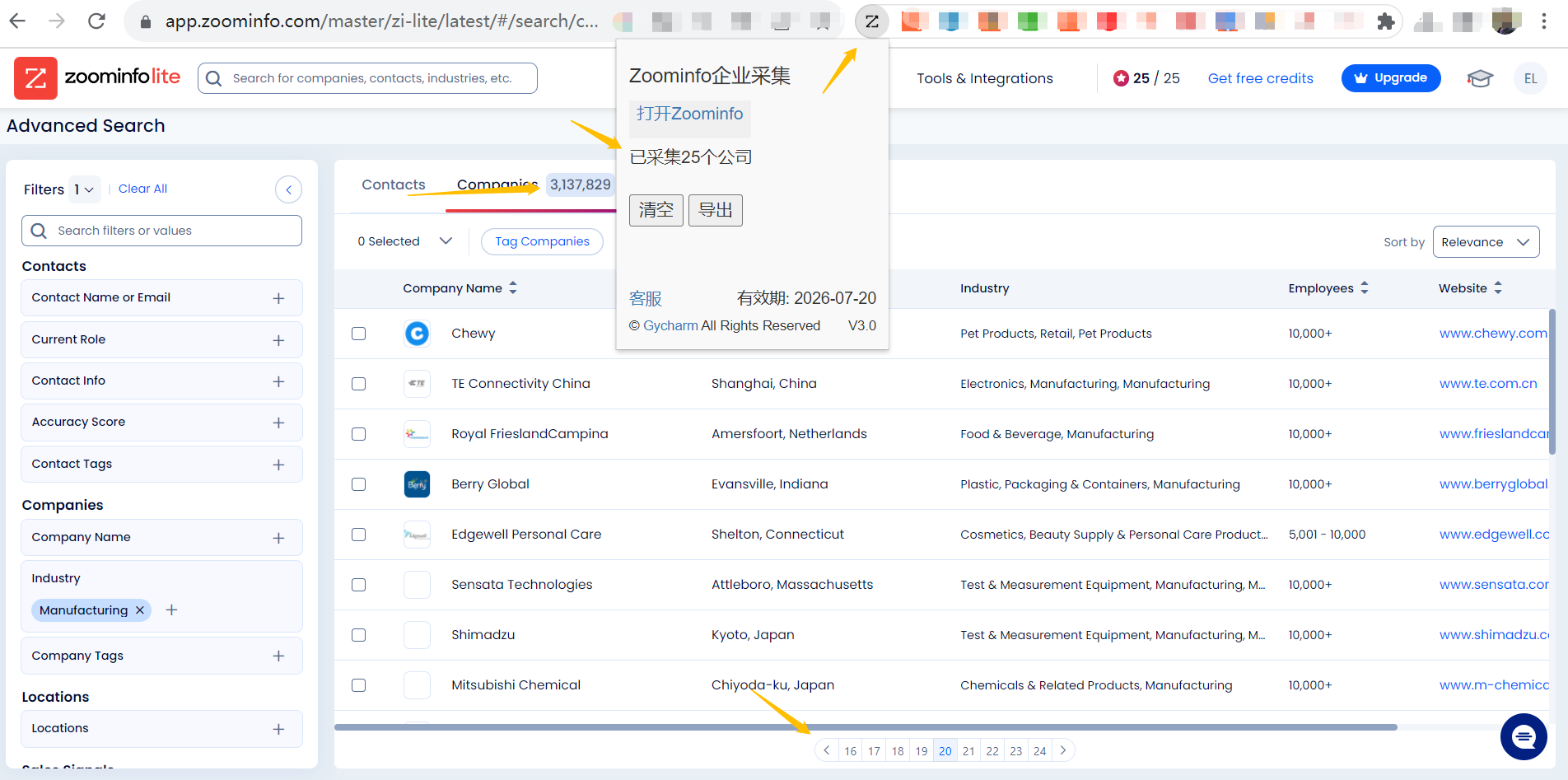Click Clear All filters link

coord(142,189)
